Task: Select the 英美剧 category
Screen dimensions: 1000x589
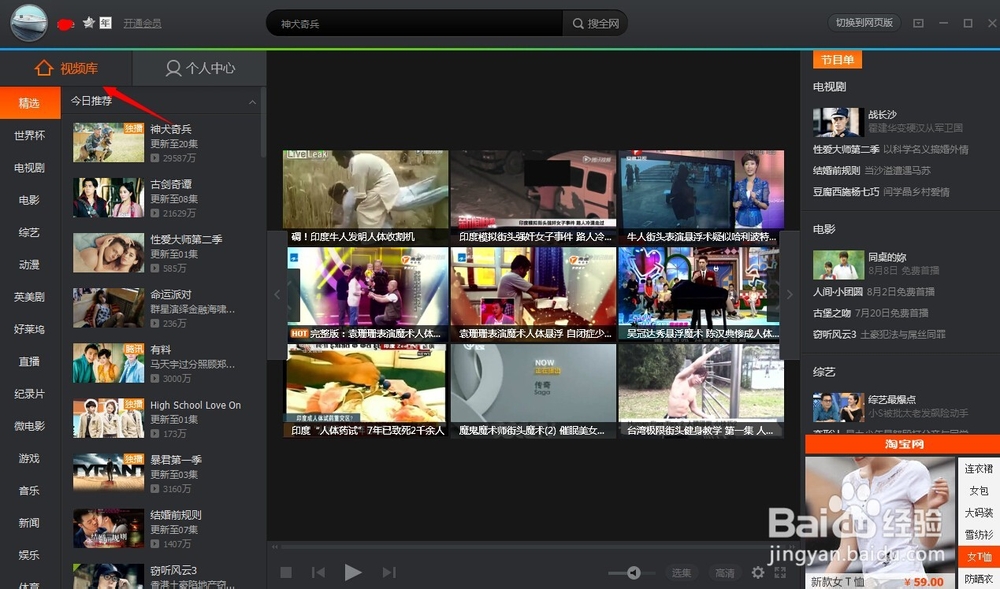Action: (x=30, y=296)
